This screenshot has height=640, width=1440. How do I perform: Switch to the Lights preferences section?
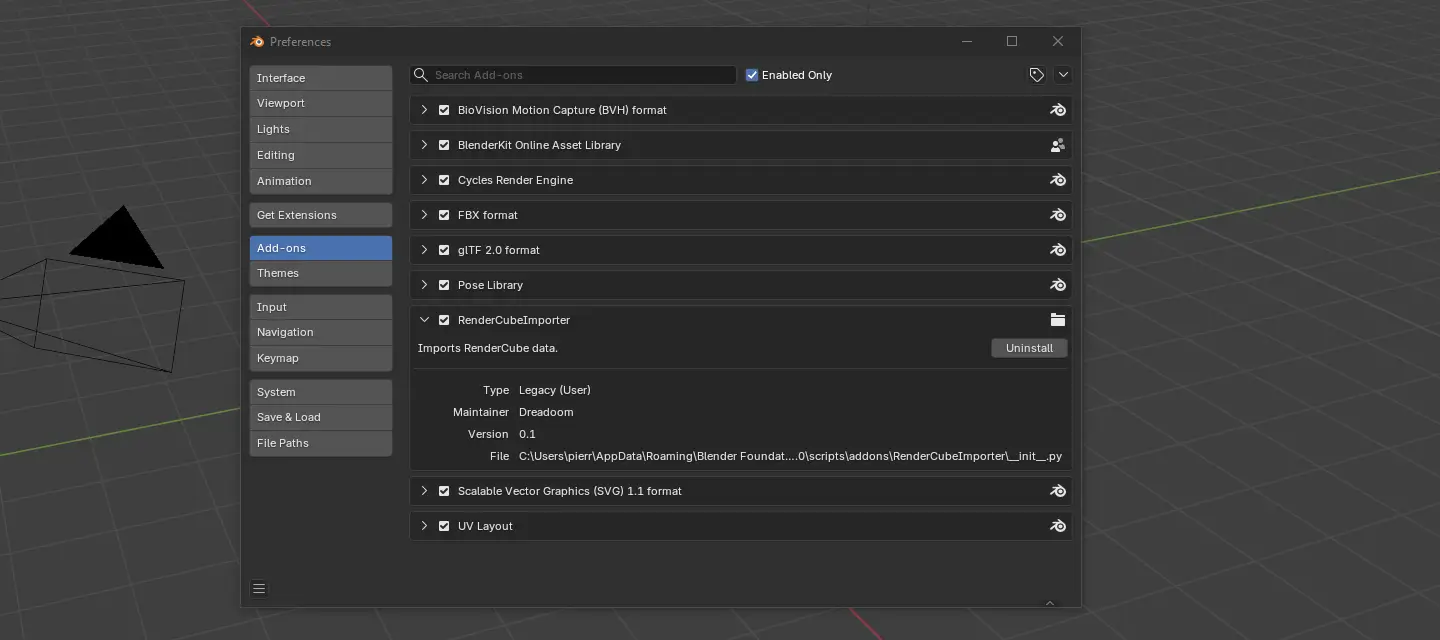click(x=320, y=129)
